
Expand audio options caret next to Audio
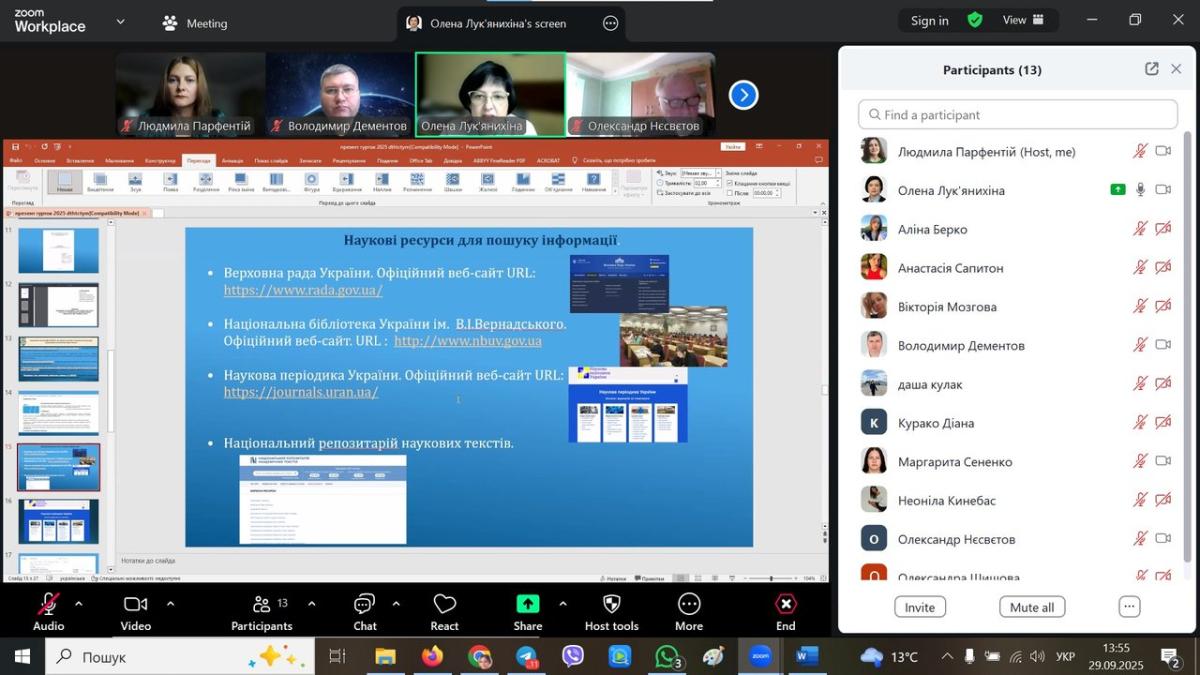pyautogui.click(x=79, y=604)
